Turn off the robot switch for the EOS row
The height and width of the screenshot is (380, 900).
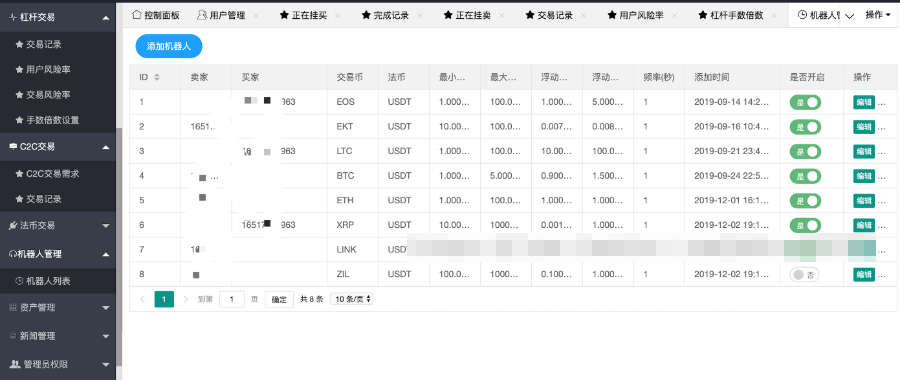click(805, 102)
